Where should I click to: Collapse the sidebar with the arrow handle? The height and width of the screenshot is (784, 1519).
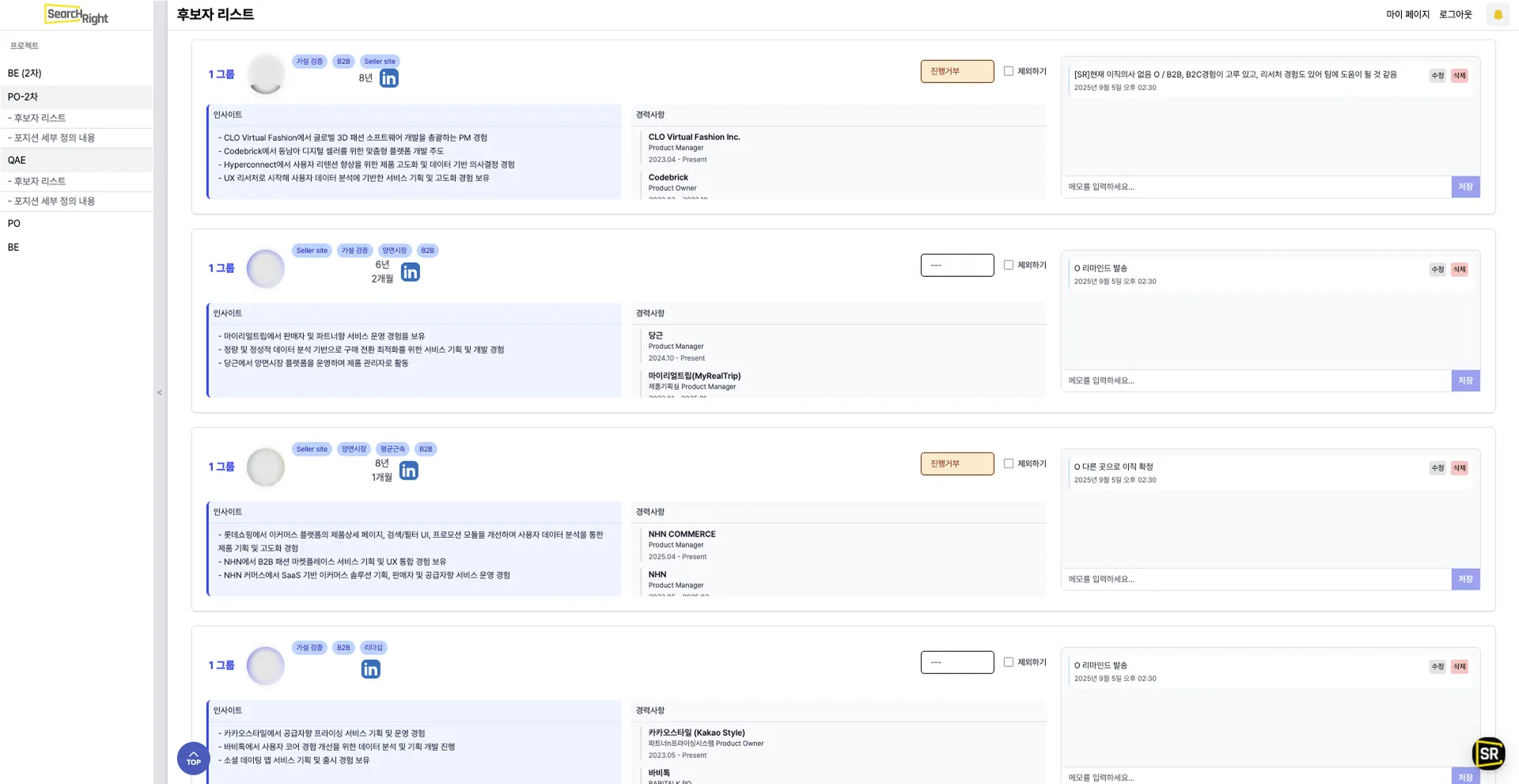(160, 392)
